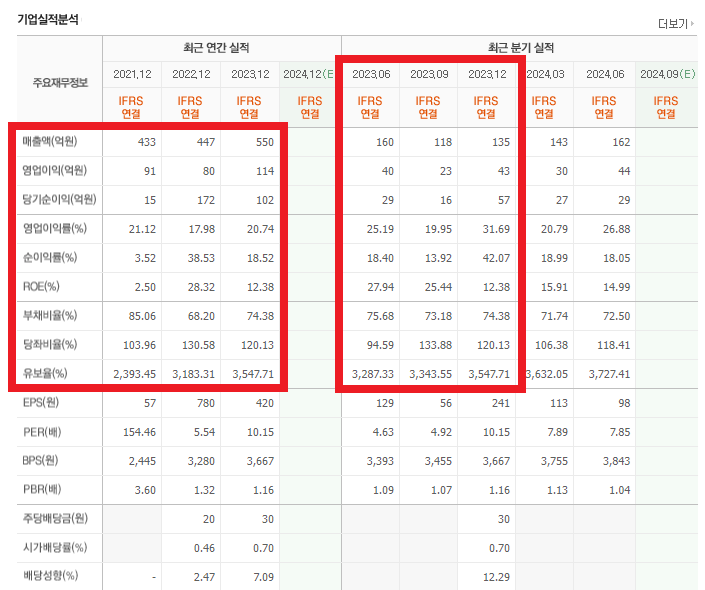705x590 pixels.
Task: Click the reserve ratio value 3,727.41
Action: 609,374
